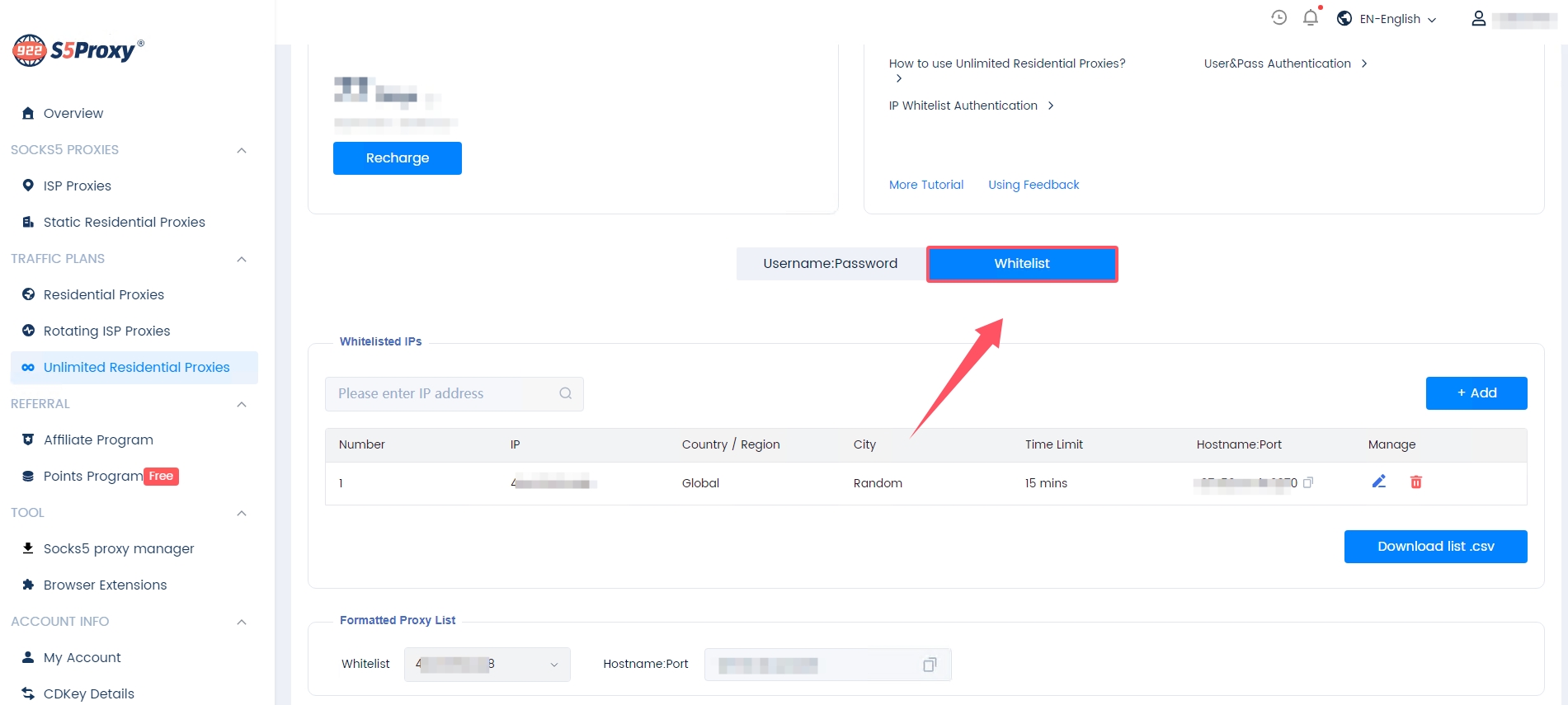Edit the whitelisted IP with pencil icon

point(1378,482)
